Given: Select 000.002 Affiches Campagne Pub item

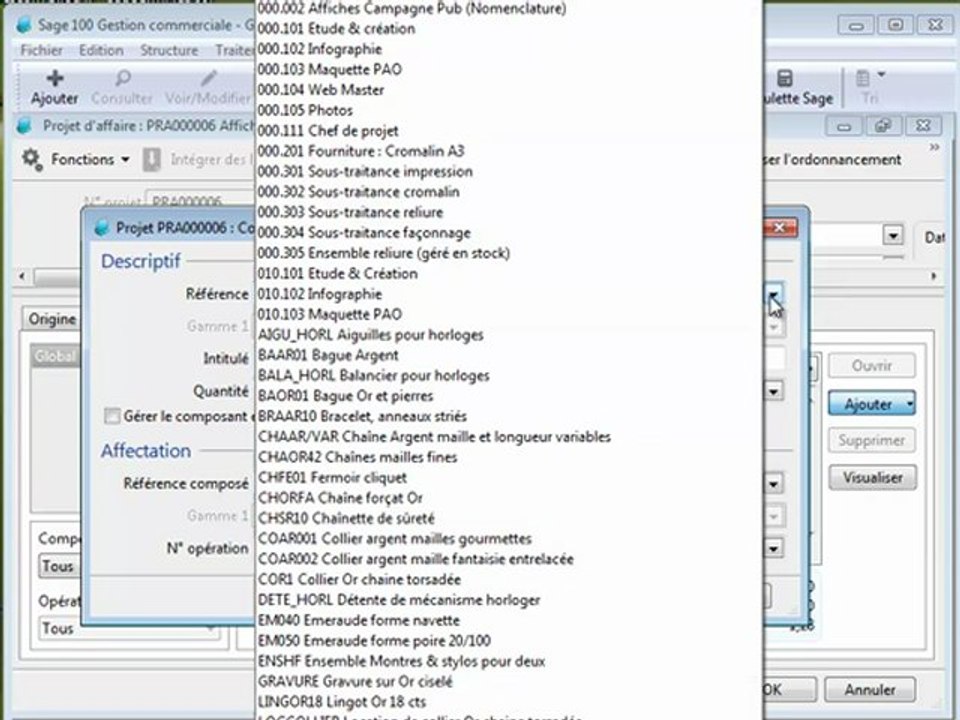Looking at the screenshot, I should point(411,9).
